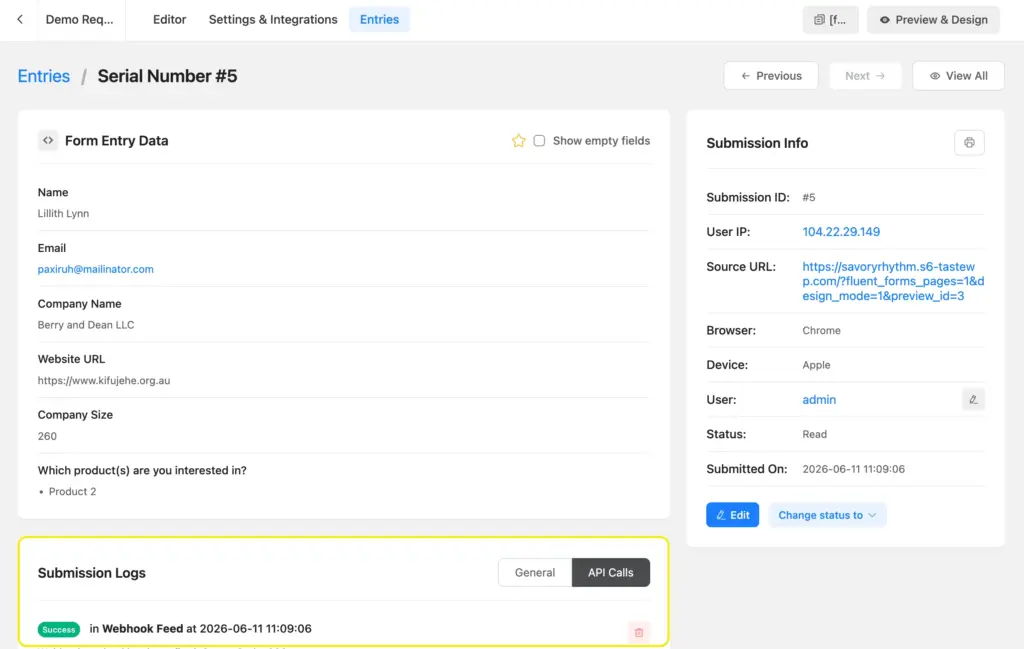The height and width of the screenshot is (649, 1024).
Task: Click Webhook Feed log text
Action: (142, 629)
